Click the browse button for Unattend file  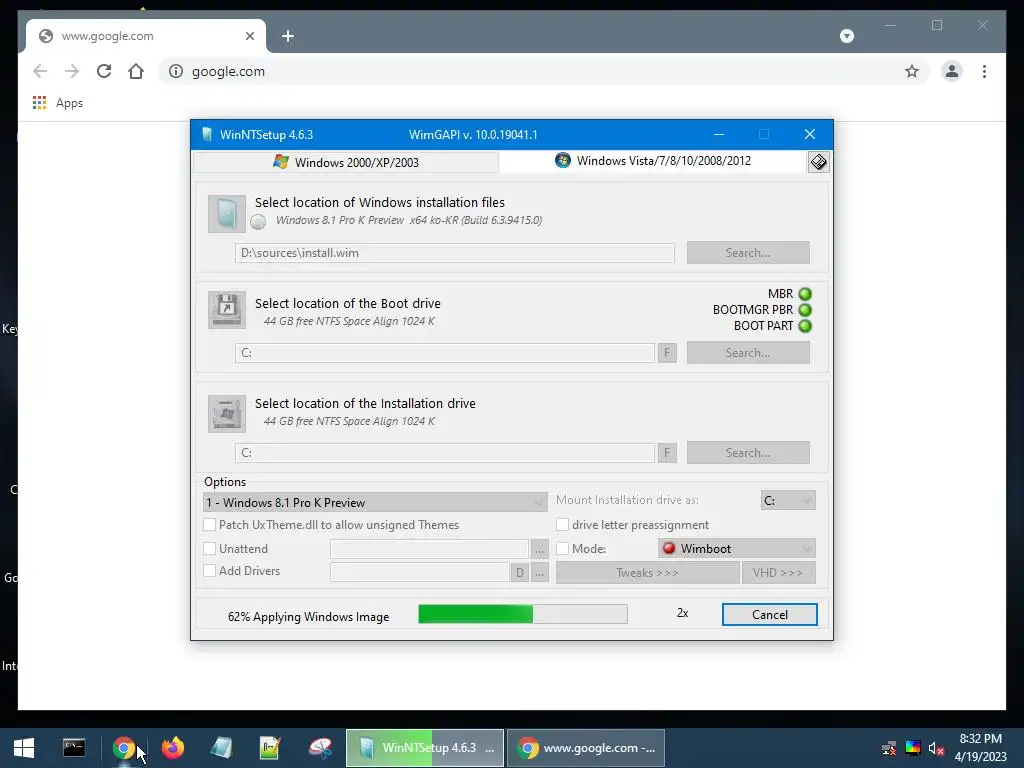tap(539, 550)
